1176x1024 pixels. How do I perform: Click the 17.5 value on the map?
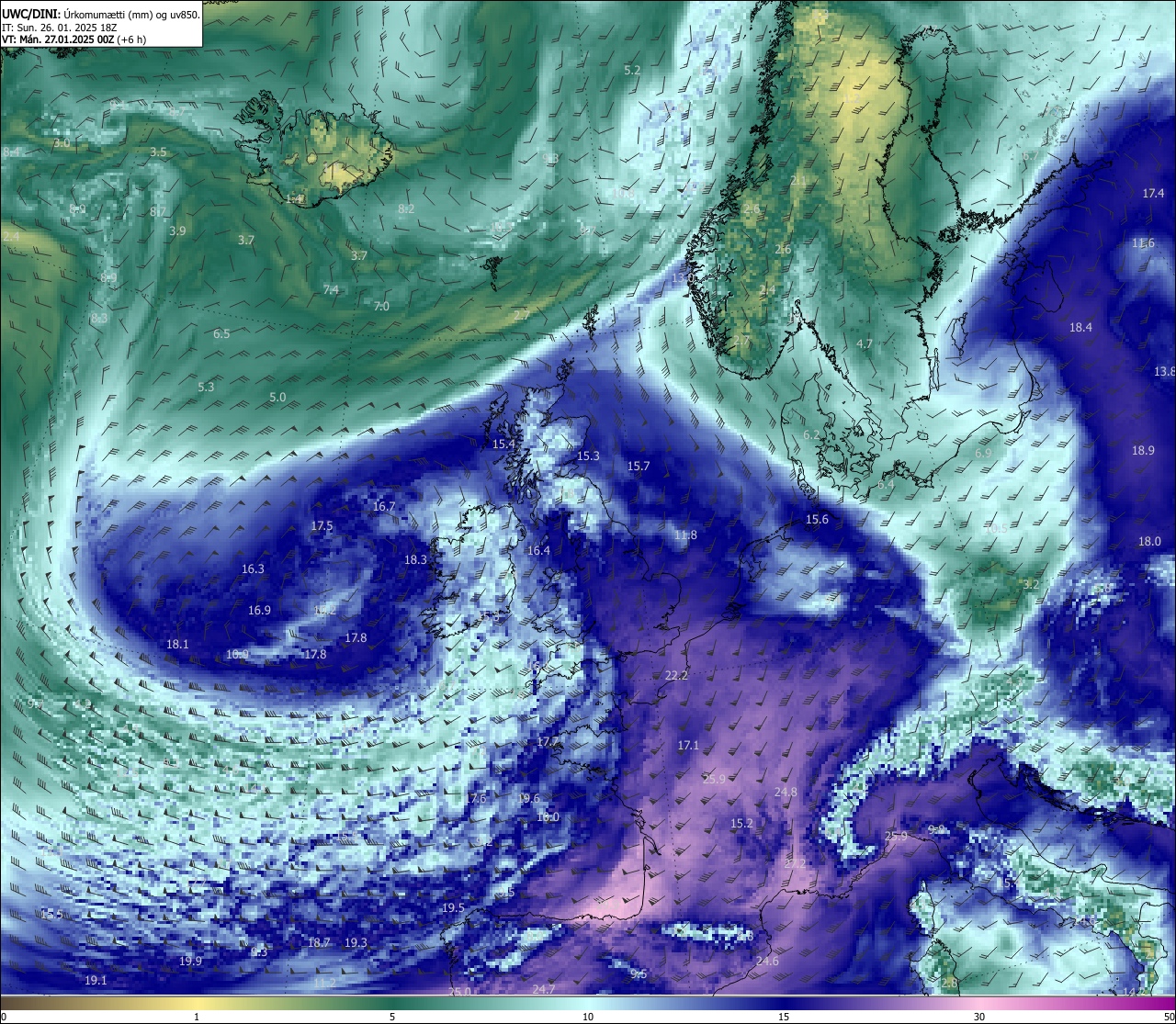pyautogui.click(x=322, y=525)
